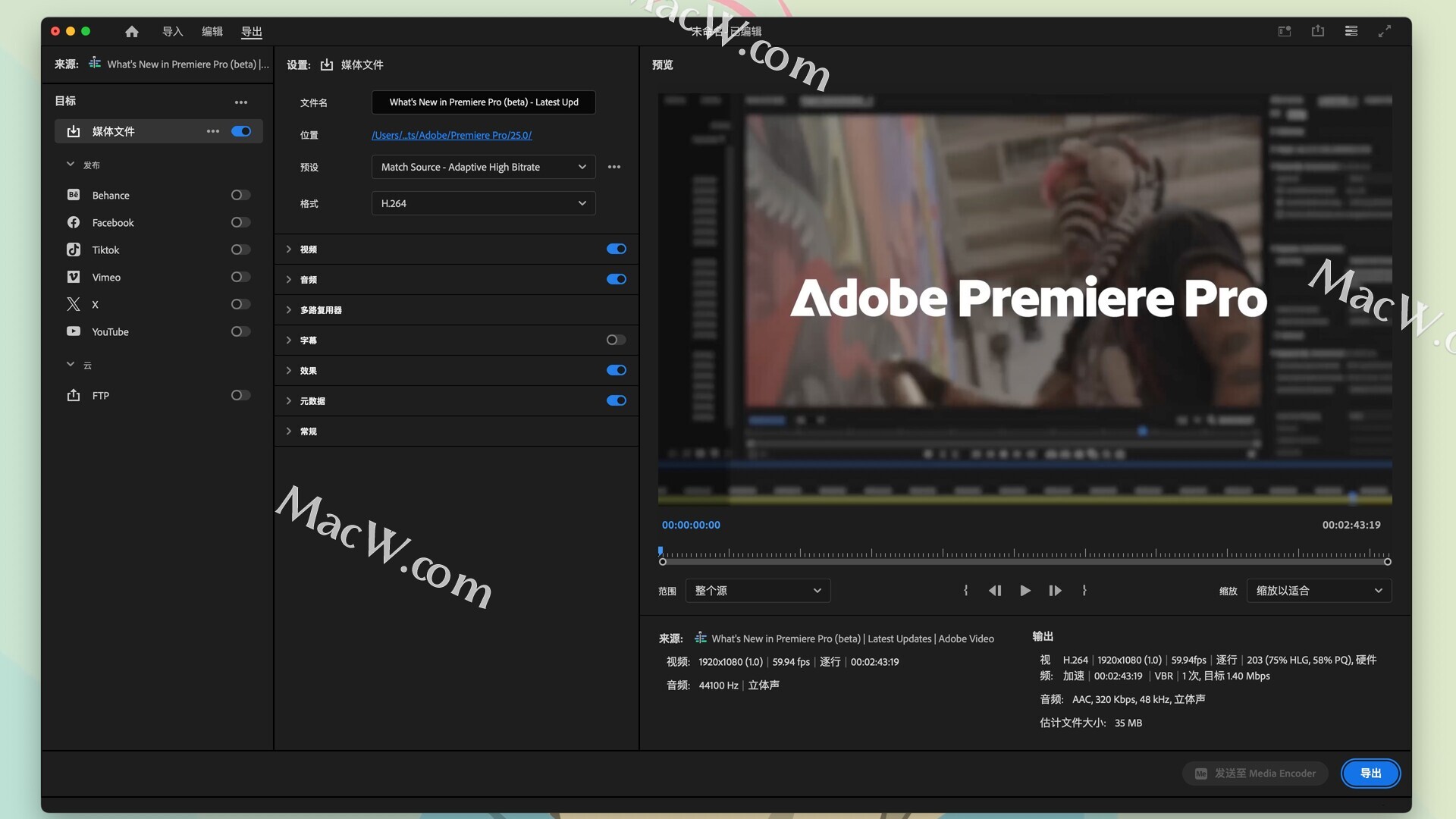Open the scale-to-fit zoom dropdown
This screenshot has width=1456, height=819.
tap(1319, 590)
